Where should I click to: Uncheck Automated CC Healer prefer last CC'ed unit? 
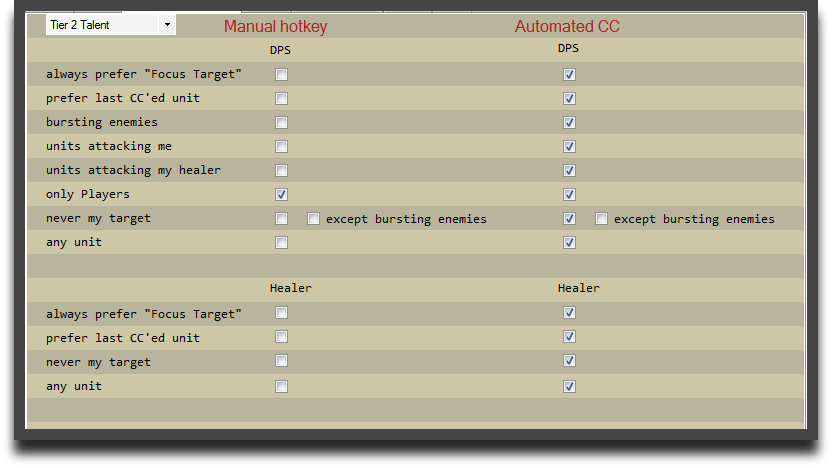point(570,336)
